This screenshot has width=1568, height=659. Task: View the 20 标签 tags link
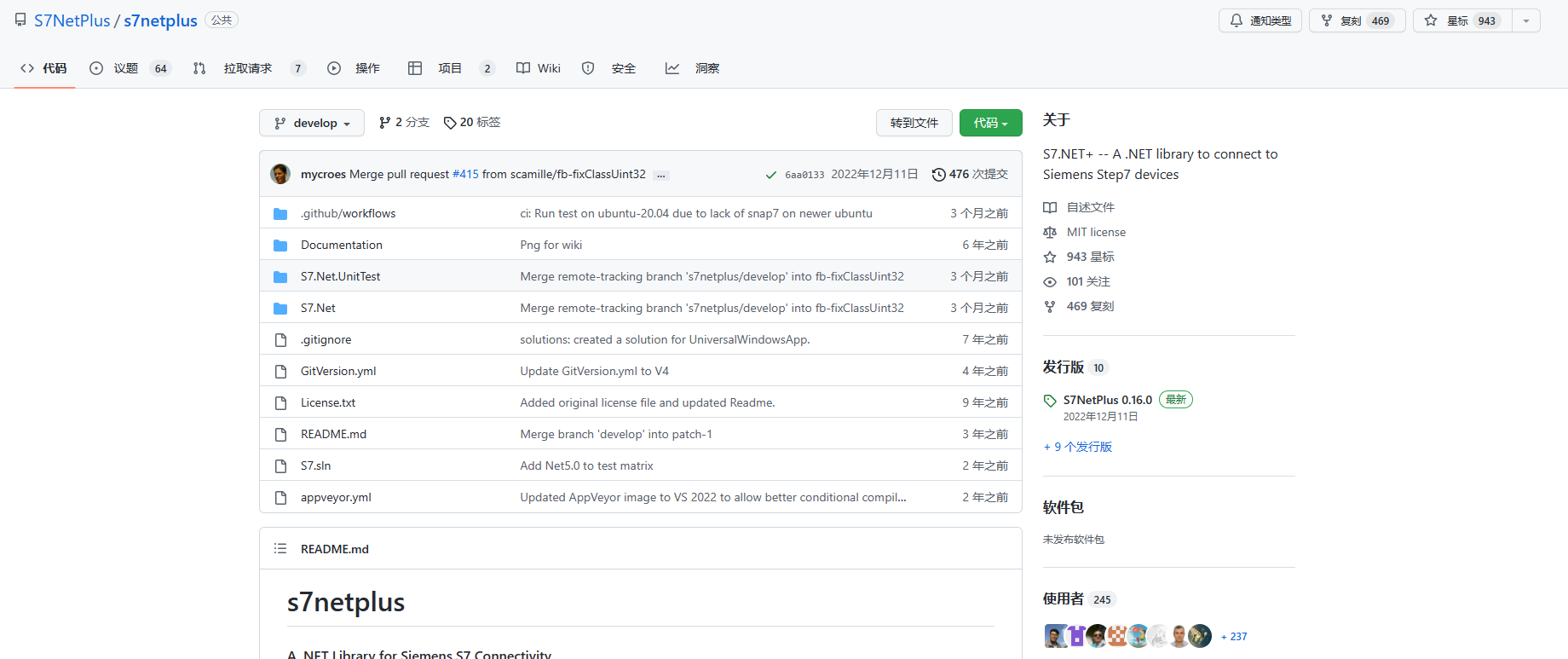472,123
